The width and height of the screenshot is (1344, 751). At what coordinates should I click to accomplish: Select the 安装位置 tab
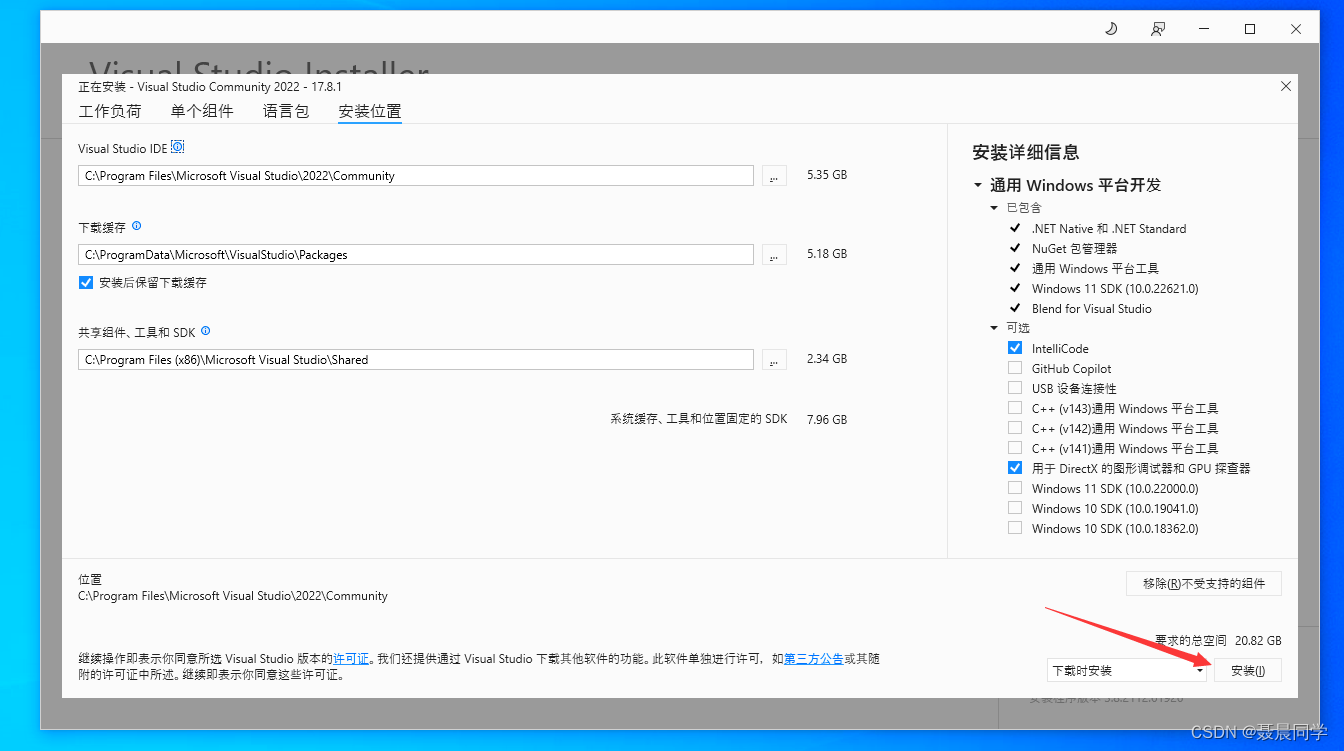tap(370, 111)
